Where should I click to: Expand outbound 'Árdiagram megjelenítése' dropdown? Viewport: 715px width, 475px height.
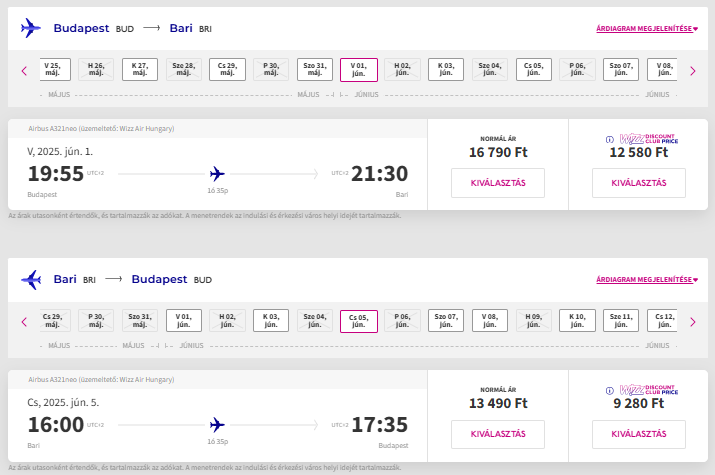(x=646, y=29)
